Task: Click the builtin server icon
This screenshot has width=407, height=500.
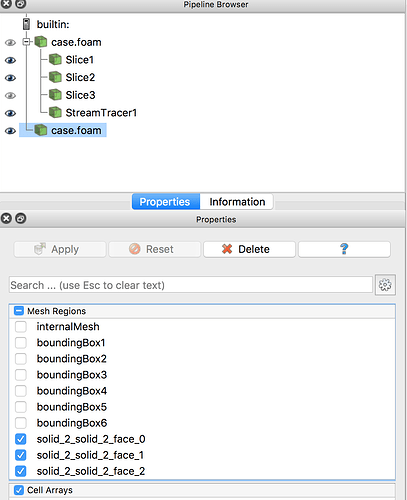Action: (26, 24)
